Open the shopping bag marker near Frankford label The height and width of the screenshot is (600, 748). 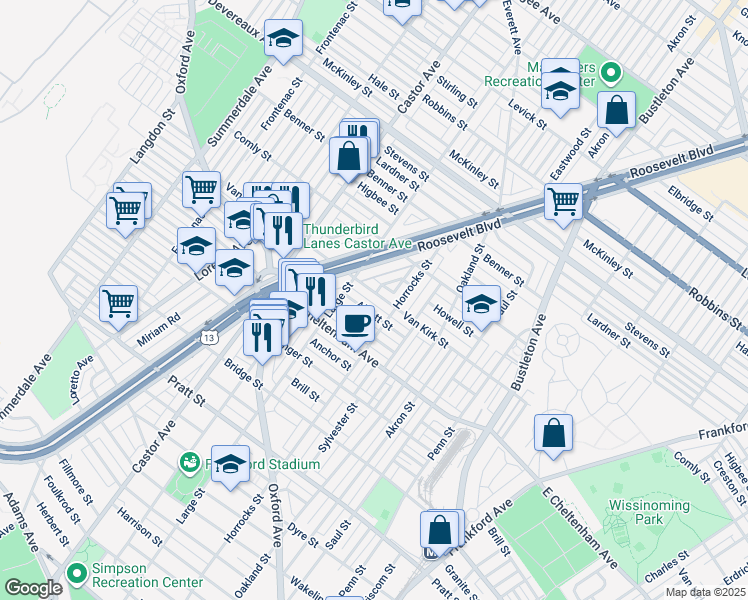click(x=553, y=434)
